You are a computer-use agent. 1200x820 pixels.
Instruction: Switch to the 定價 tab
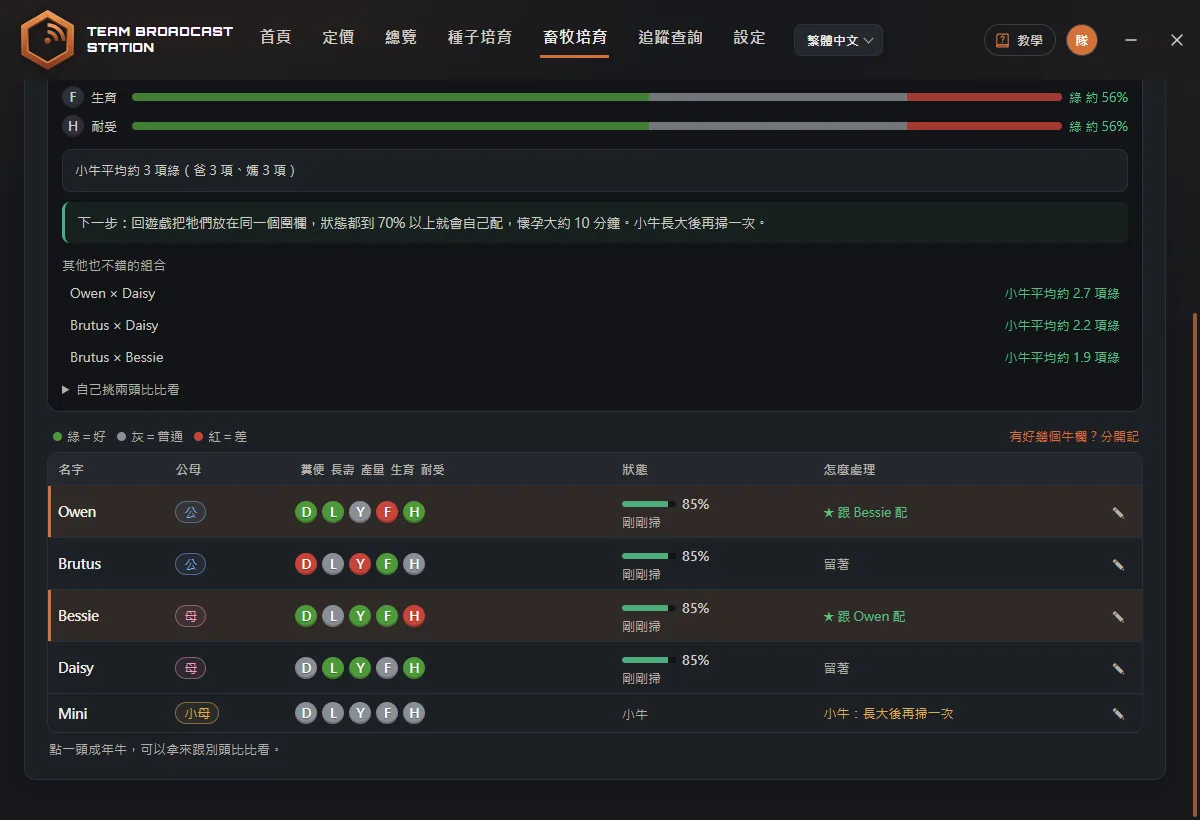pos(338,38)
